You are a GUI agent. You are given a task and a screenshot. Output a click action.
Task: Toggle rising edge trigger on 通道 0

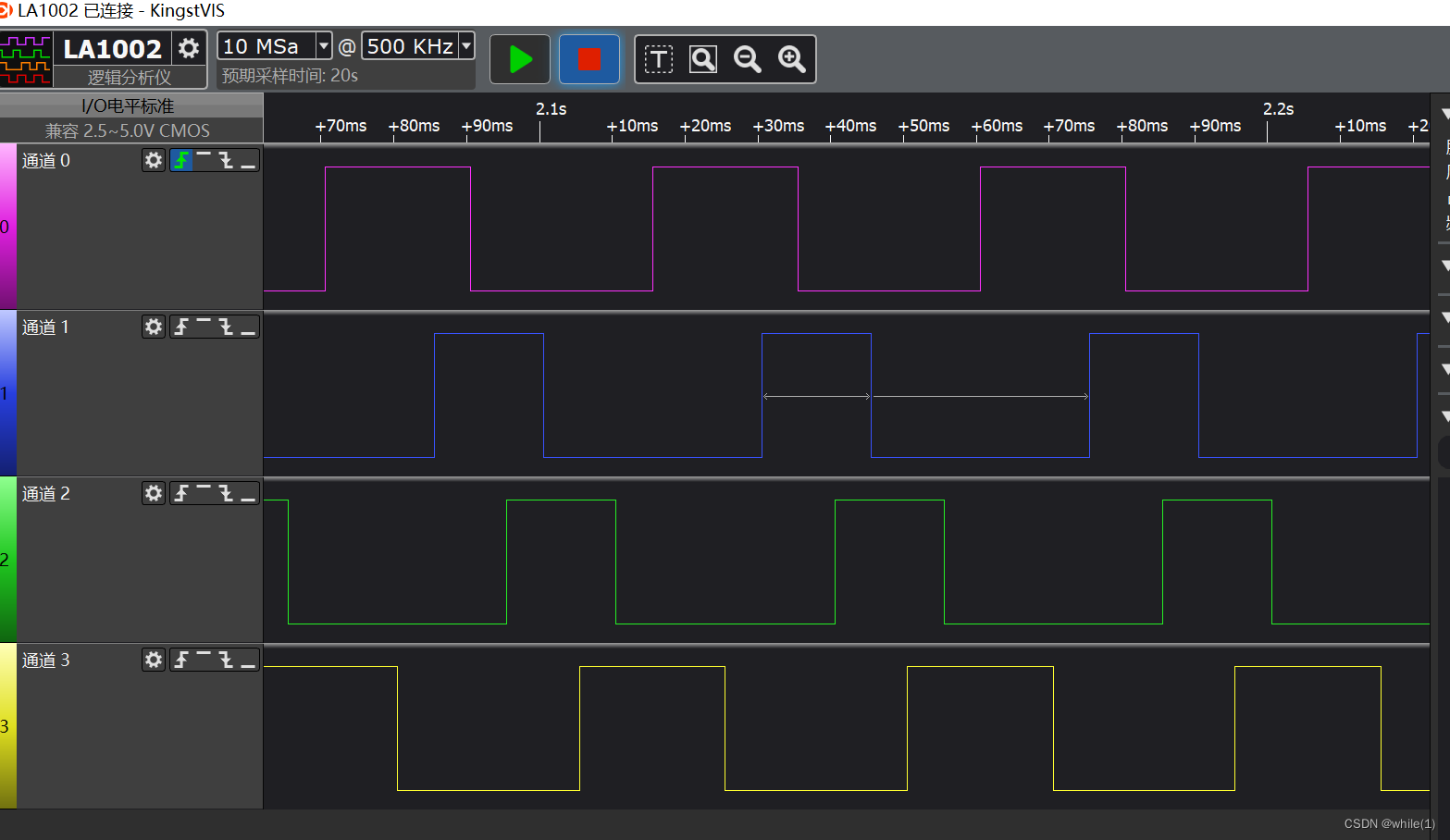click(181, 160)
